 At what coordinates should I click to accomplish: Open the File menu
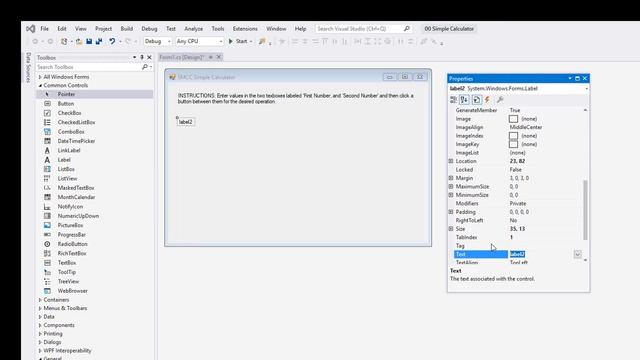pos(44,29)
